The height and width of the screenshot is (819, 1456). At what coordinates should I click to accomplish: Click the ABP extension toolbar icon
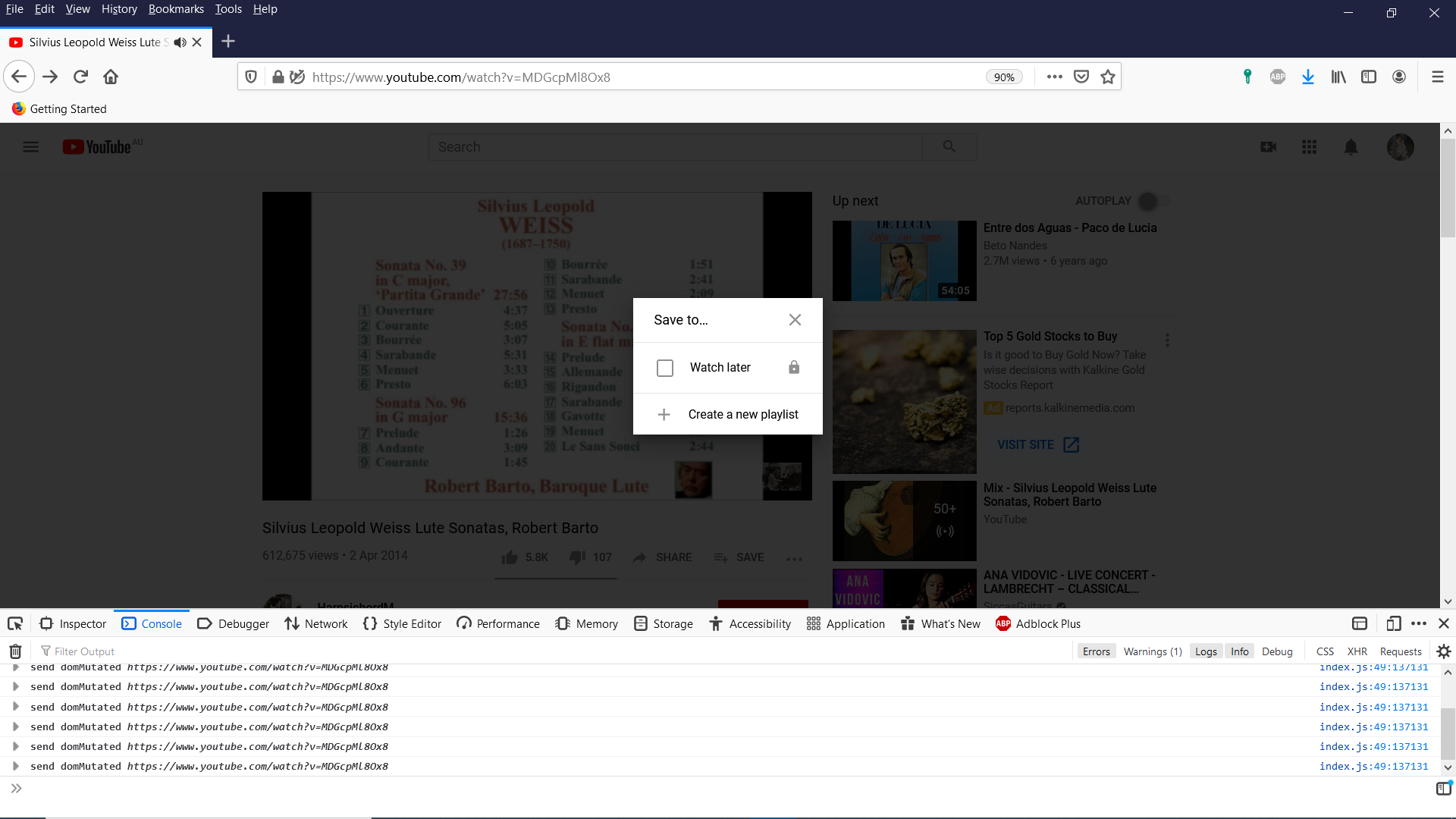[x=1278, y=77]
